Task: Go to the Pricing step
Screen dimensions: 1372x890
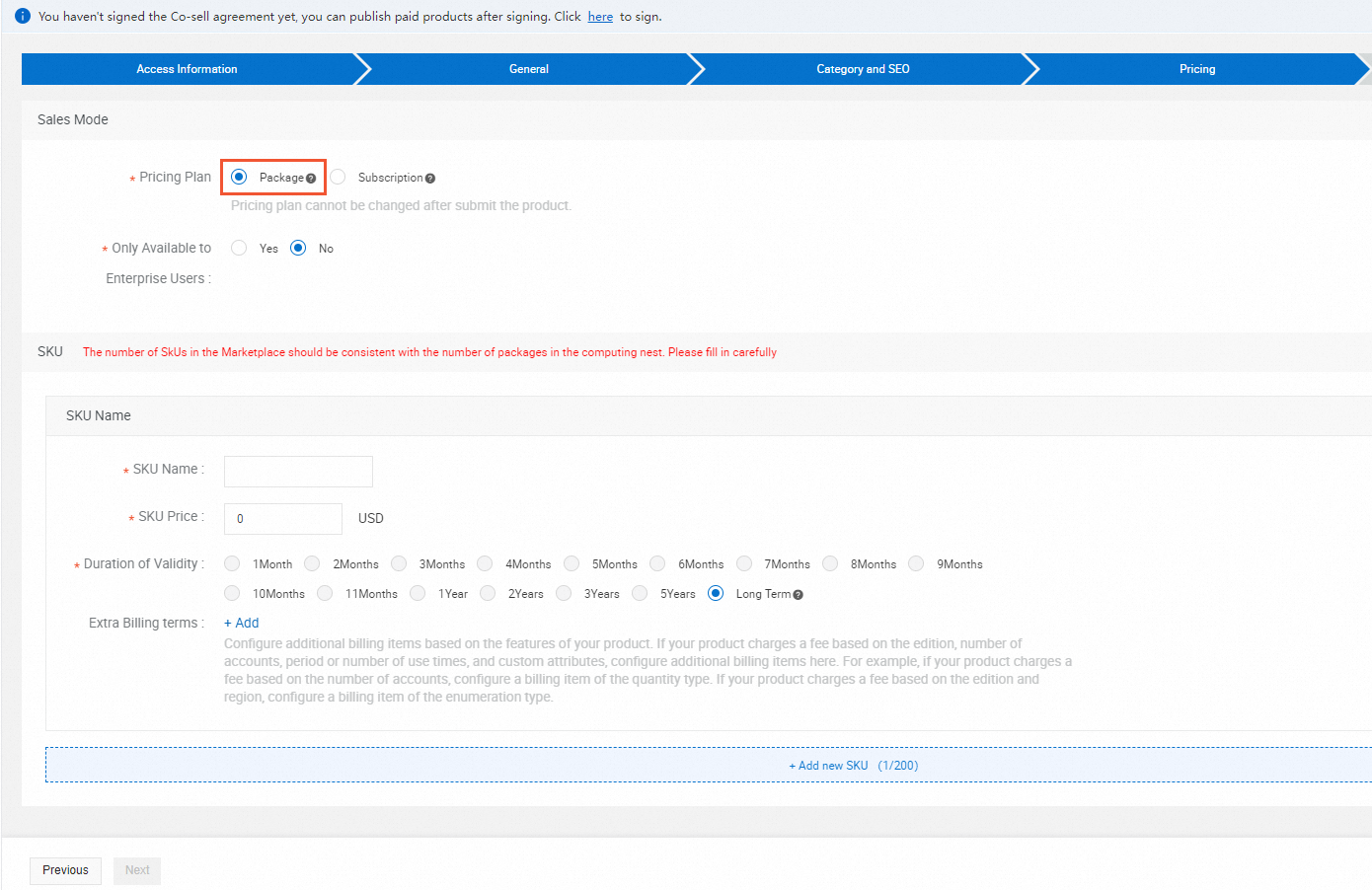Action: tap(1197, 69)
